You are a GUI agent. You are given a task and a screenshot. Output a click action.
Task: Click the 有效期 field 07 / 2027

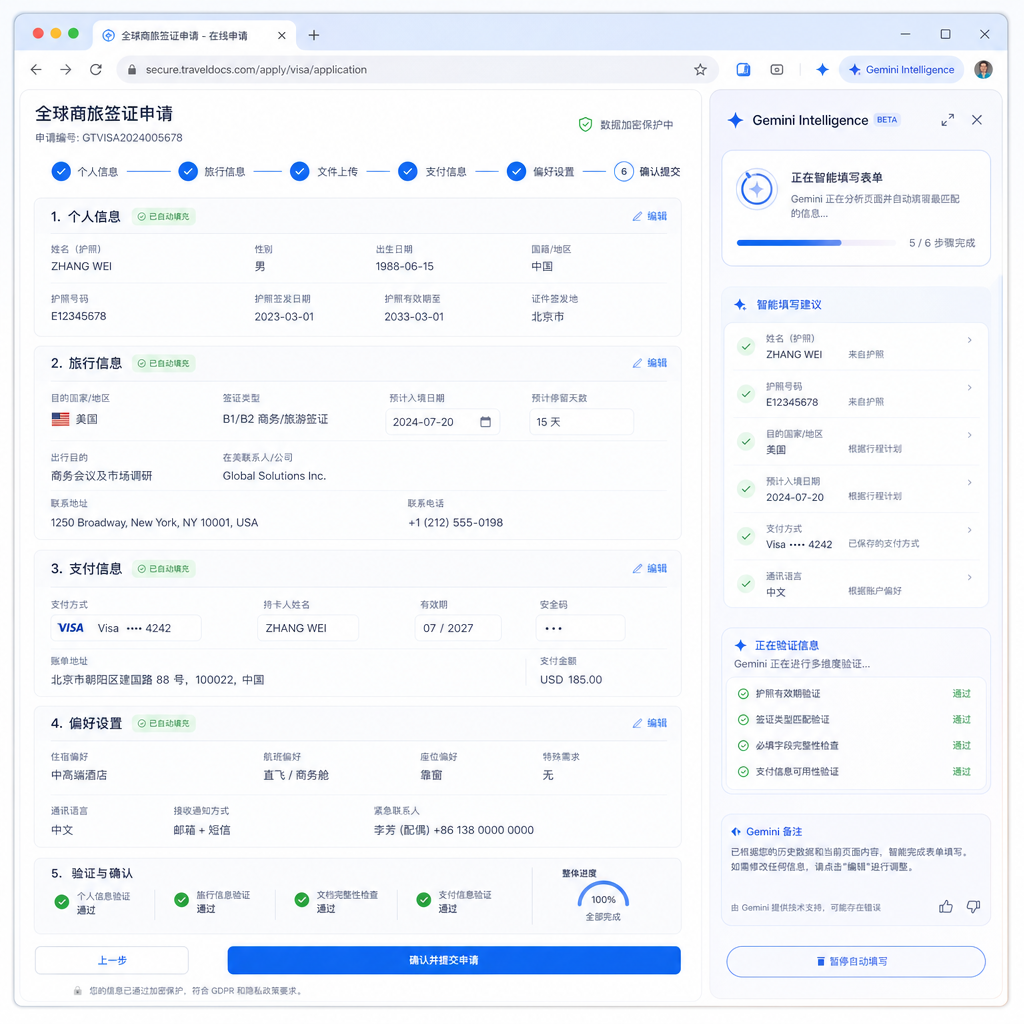click(x=458, y=628)
